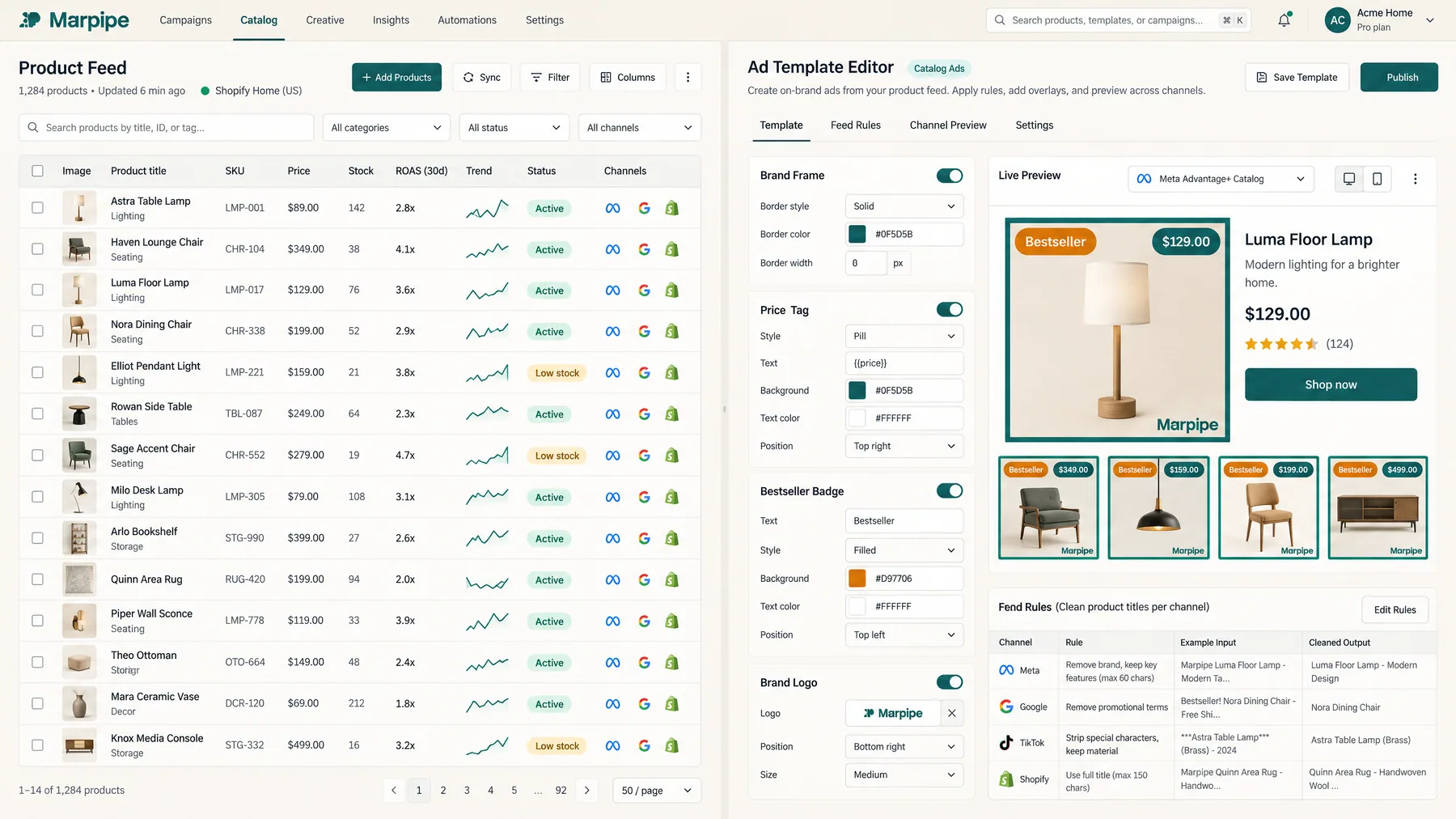Click the Save Template button
Screen dimensions: 1456x819
tap(1297, 78)
